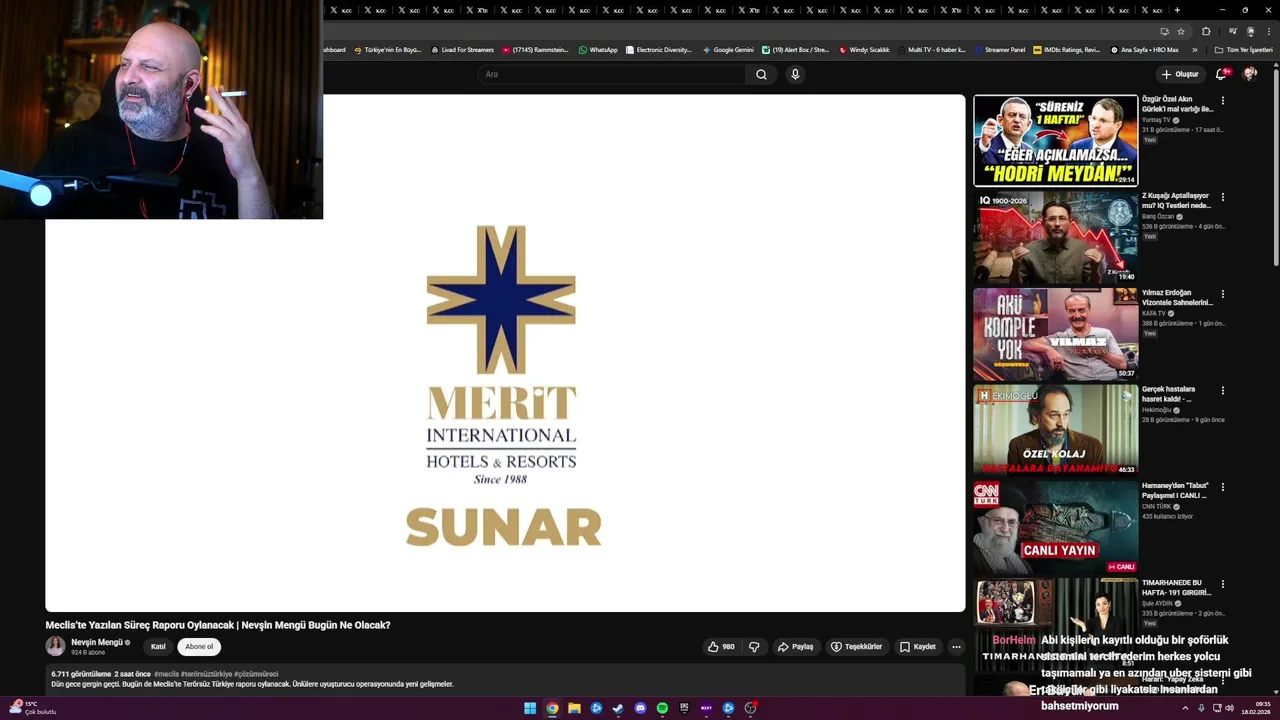Click the Barış Özcan channel name
This screenshot has width=1280, height=720.
[1158, 216]
